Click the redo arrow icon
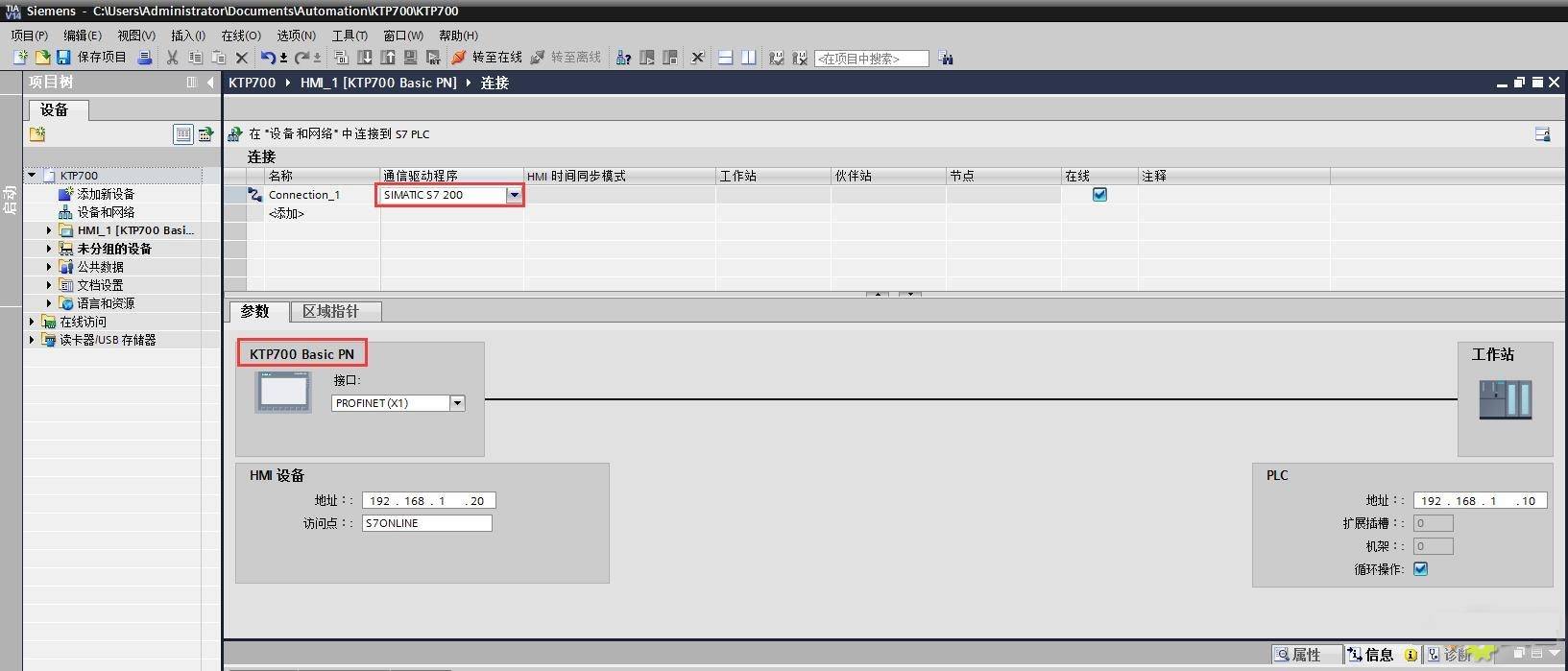 302,58
